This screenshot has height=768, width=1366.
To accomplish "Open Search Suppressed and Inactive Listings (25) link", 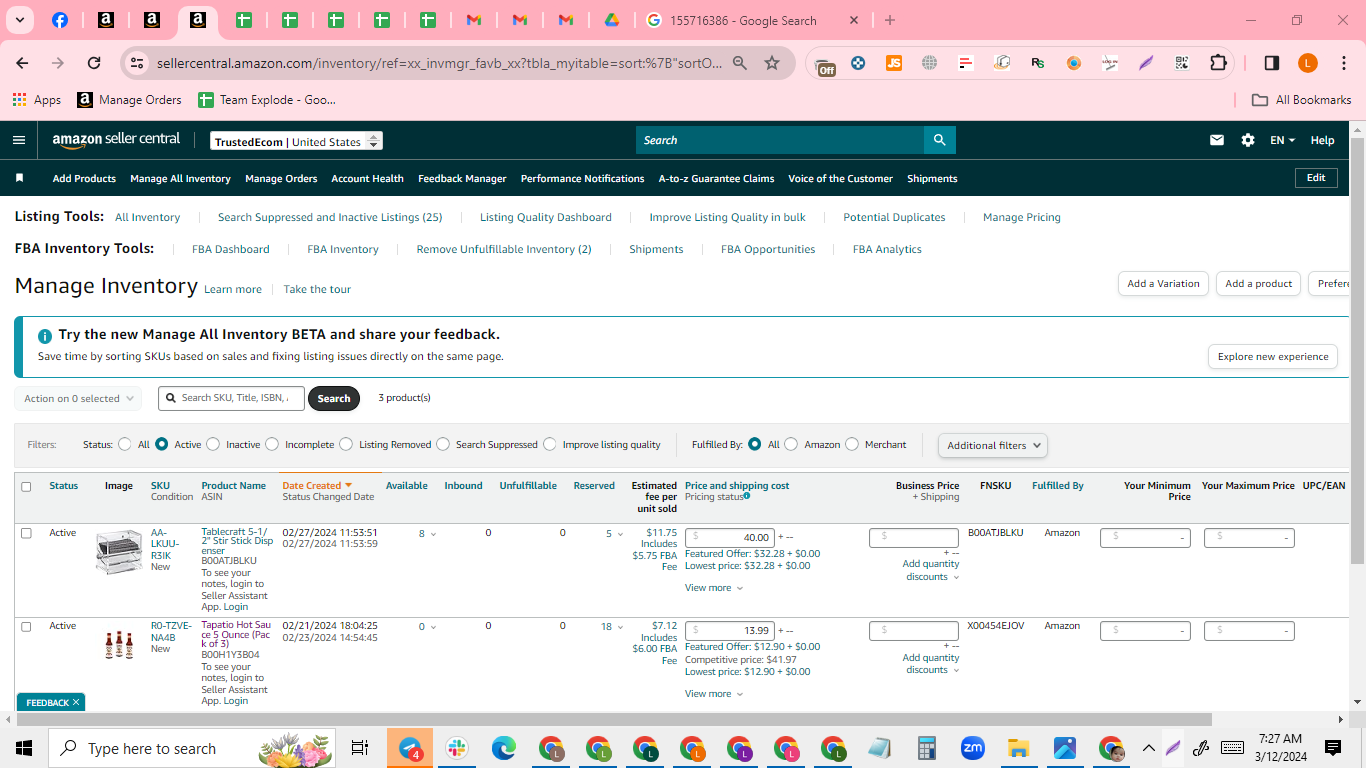I will point(330,218).
